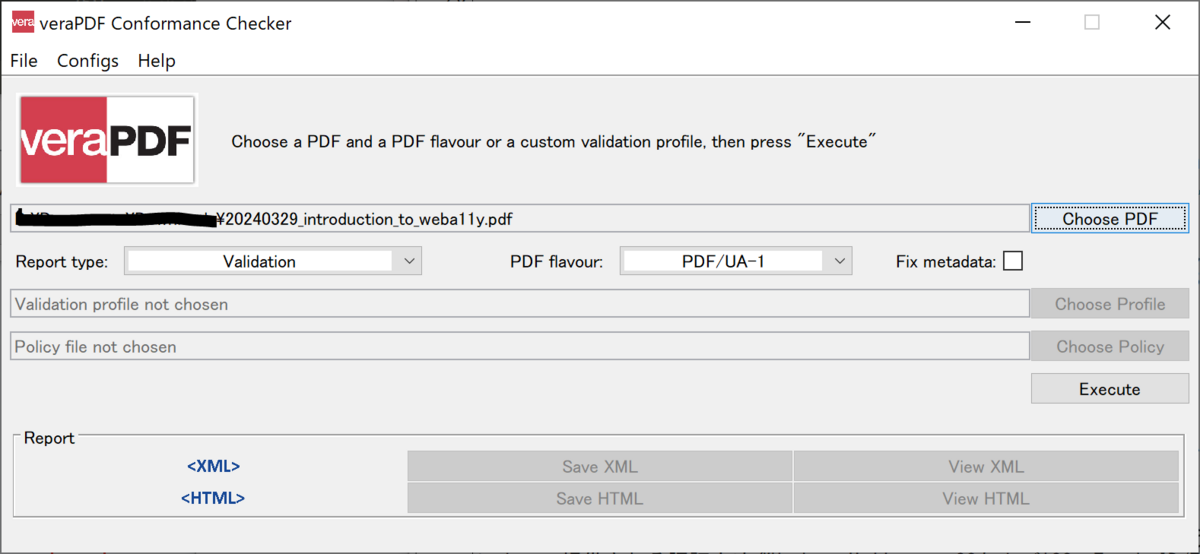This screenshot has width=1200, height=554.
Task: Open the Report type Validation dropdown
Action: [x=273, y=262]
